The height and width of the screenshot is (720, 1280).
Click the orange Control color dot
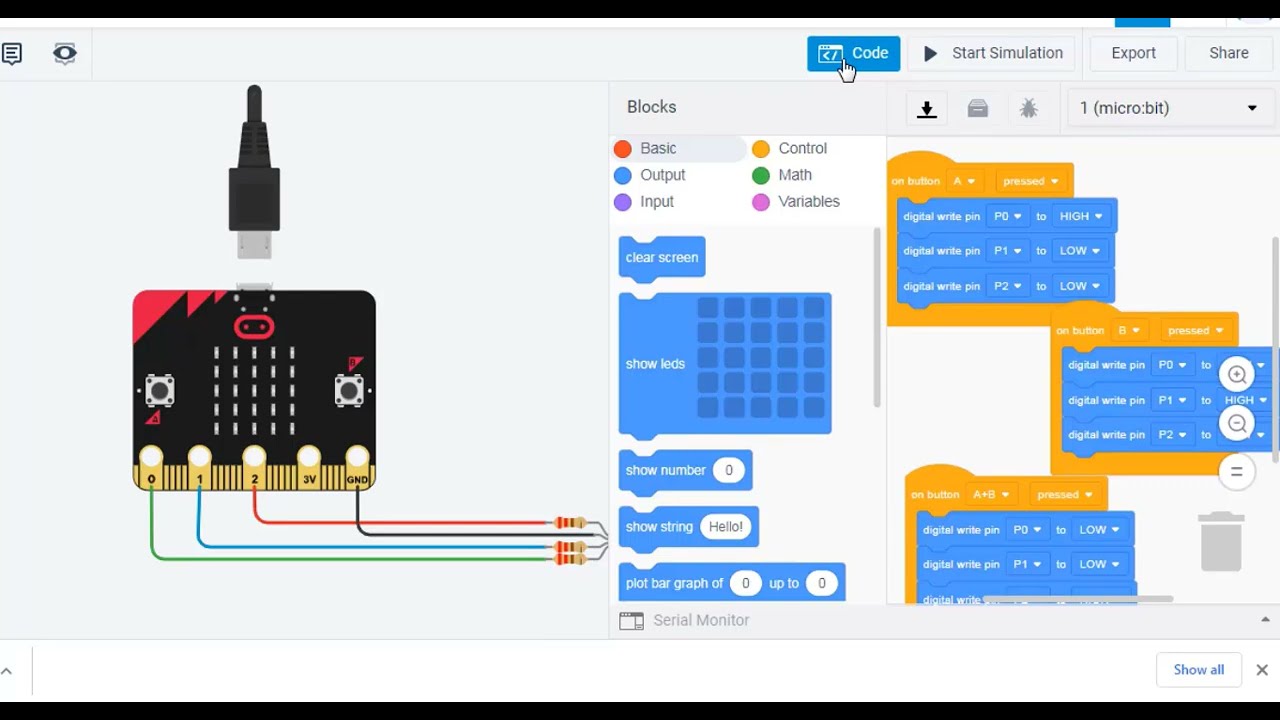[x=761, y=149]
